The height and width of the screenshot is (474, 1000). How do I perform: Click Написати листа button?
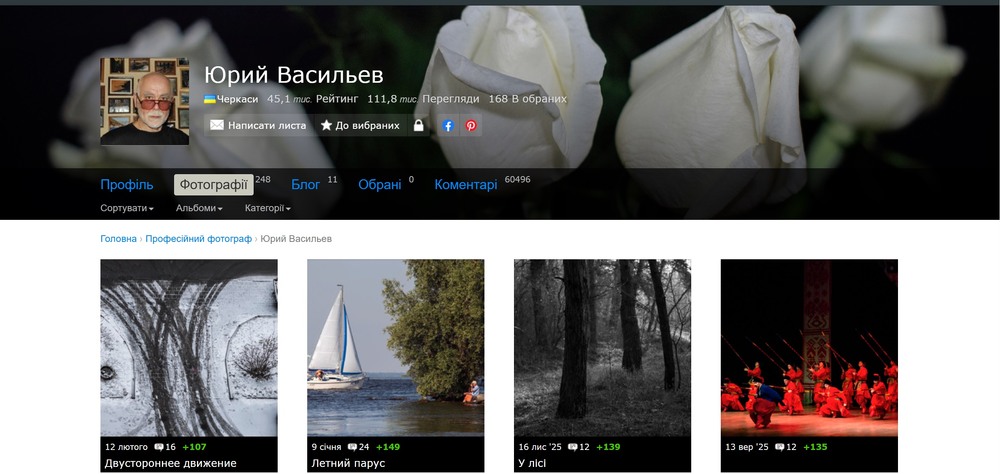tap(258, 126)
